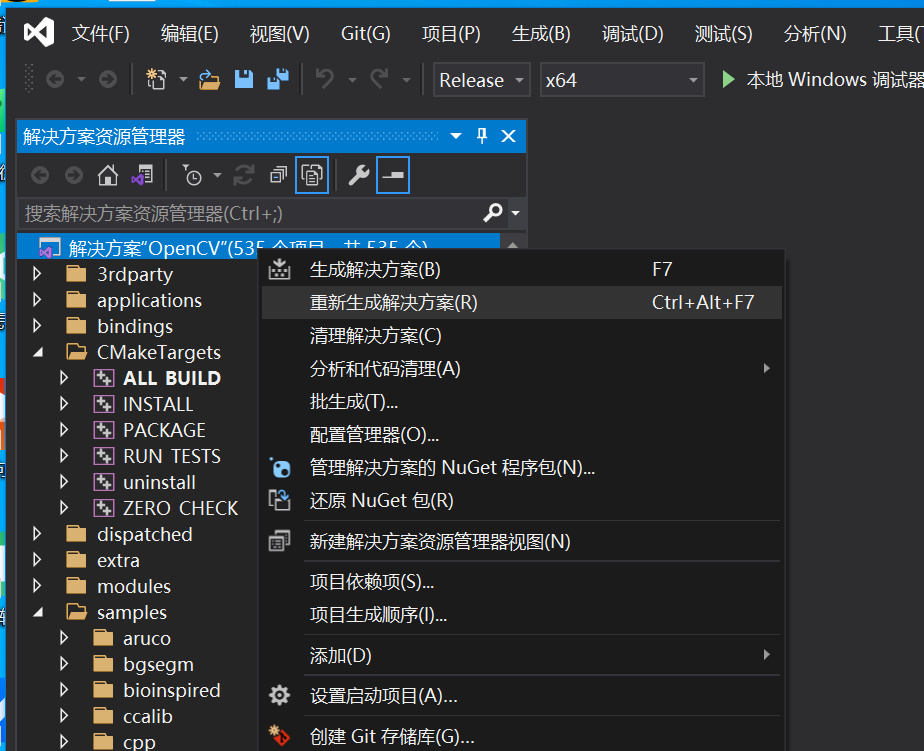Screen dimensions: 924x751
Task: Open the 生成(B) menu
Action: click(541, 34)
